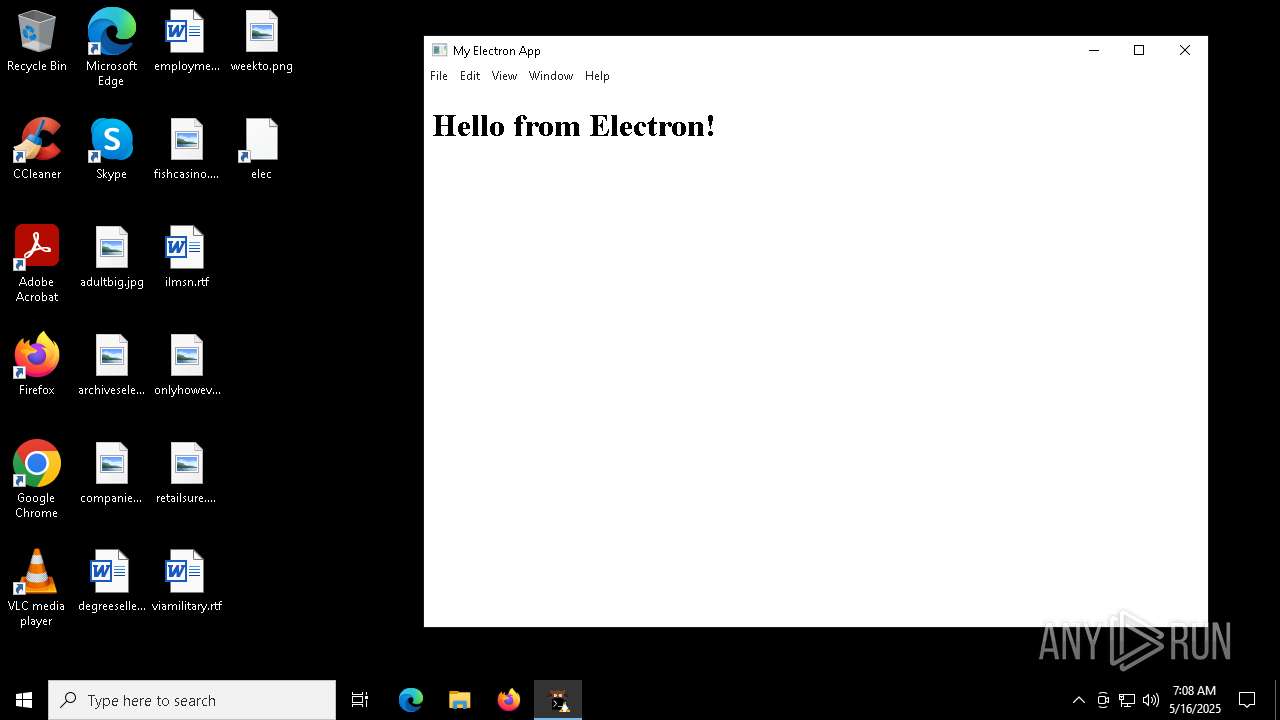The height and width of the screenshot is (720, 1280).
Task: Select the employme... Word document icon
Action: click(187, 42)
